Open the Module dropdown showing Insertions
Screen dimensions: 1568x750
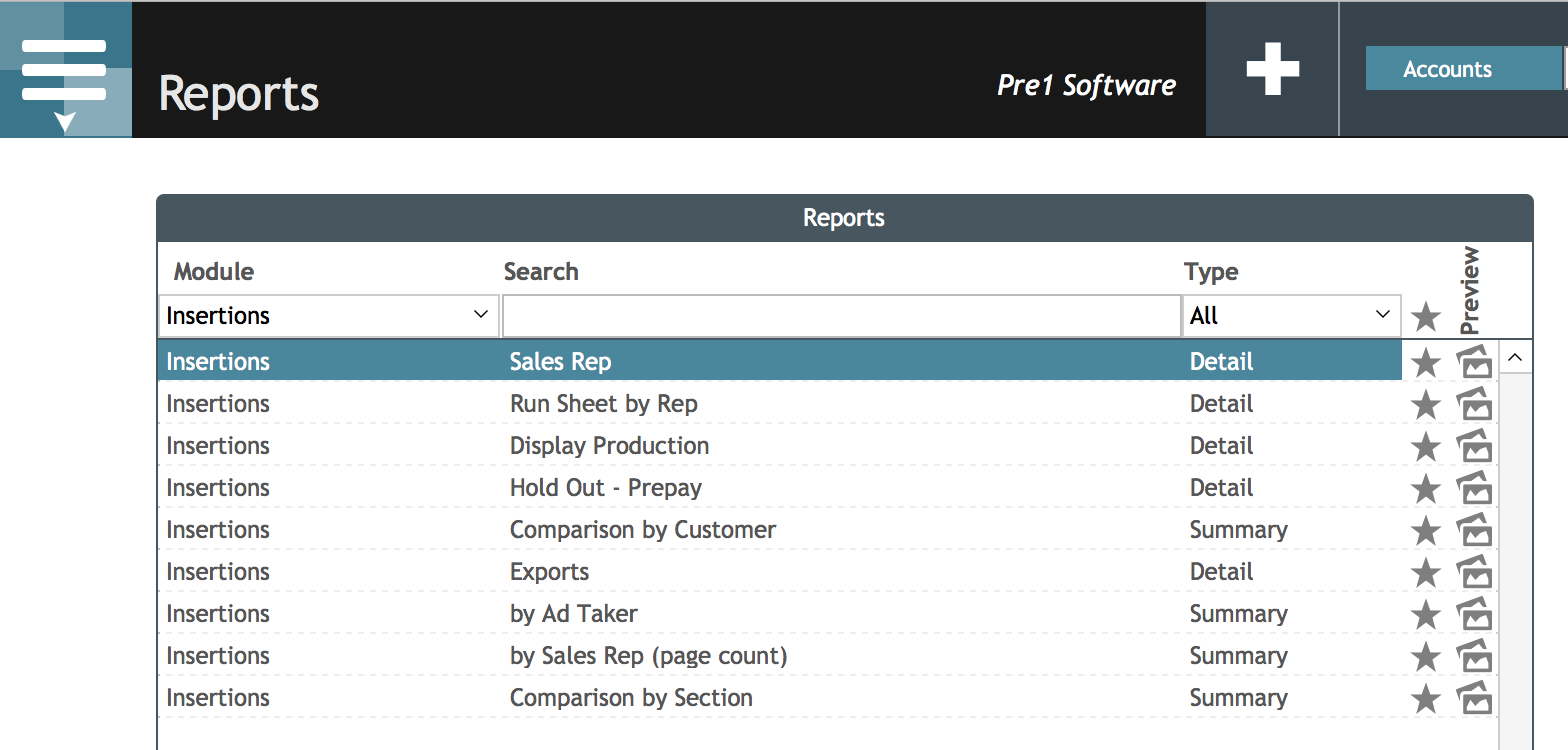tap(329, 316)
